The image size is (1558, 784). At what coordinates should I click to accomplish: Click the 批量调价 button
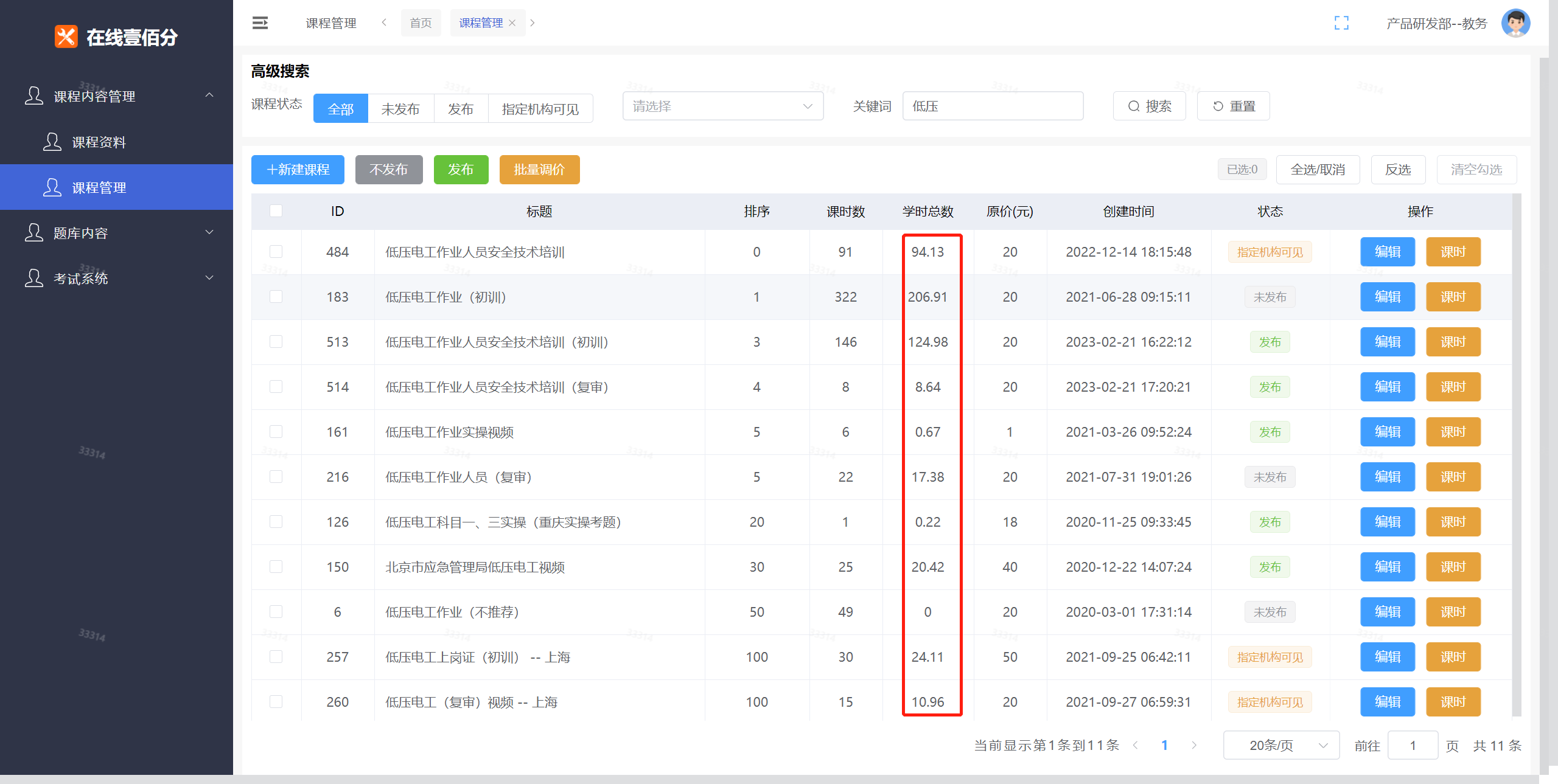(x=539, y=170)
